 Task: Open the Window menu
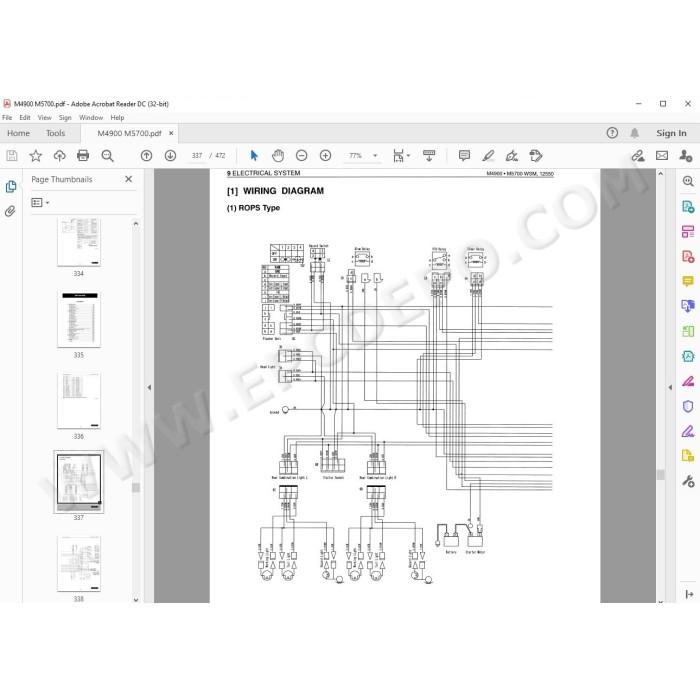(91, 117)
